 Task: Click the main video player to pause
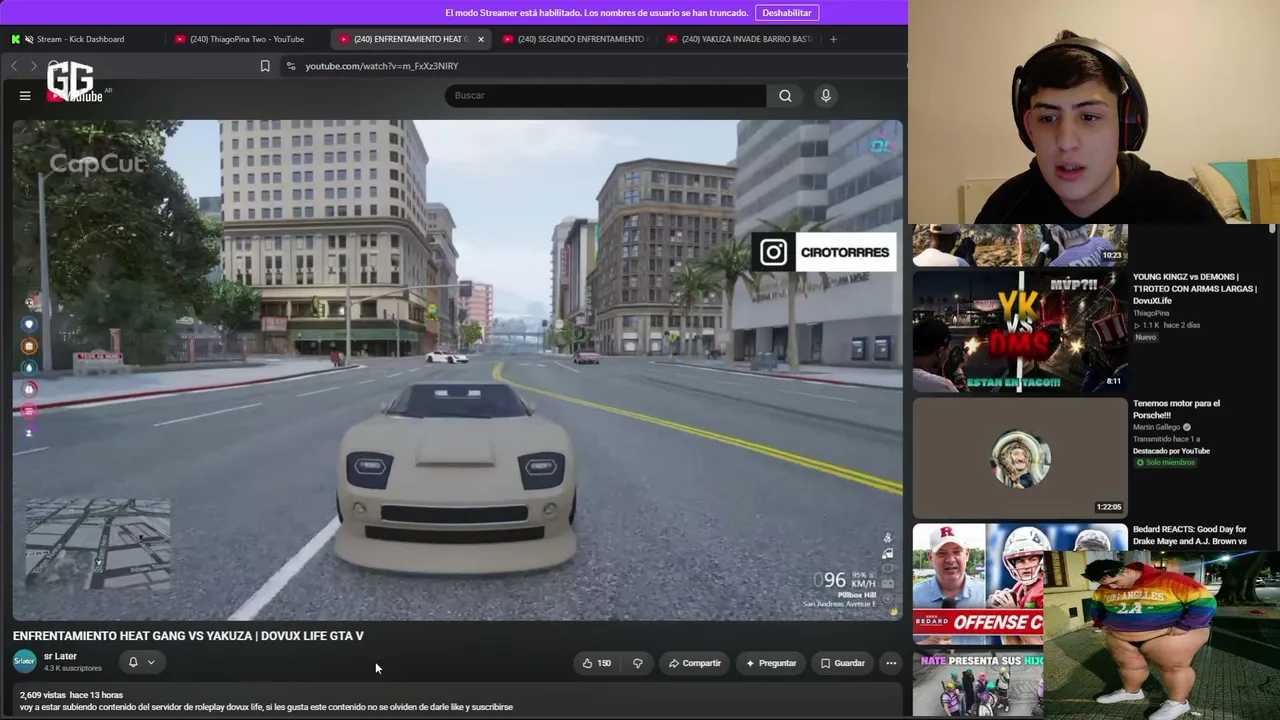[457, 370]
